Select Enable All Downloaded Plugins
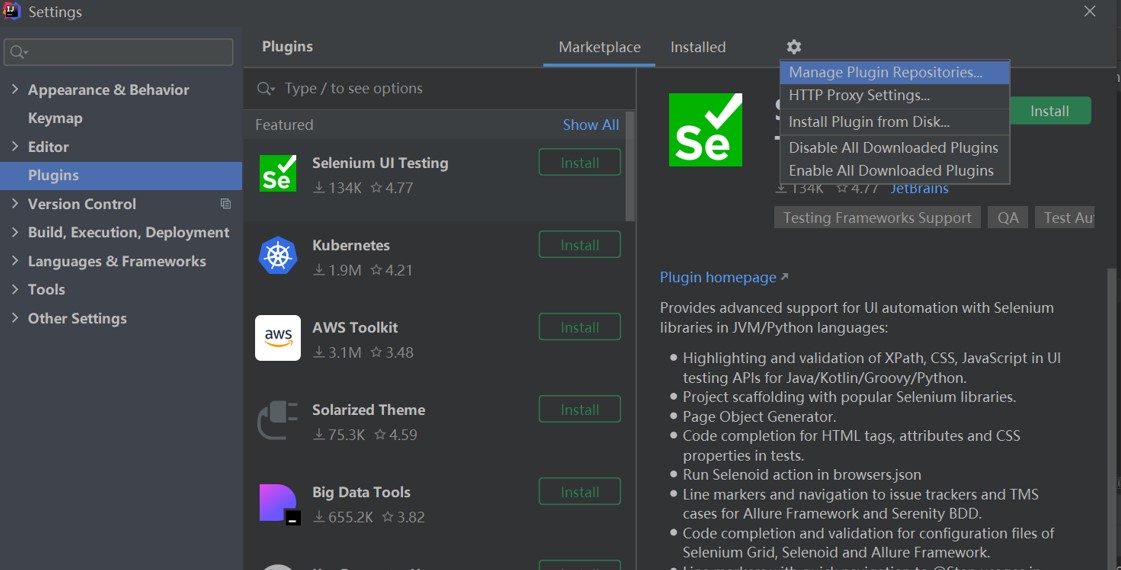Screen dimensions: 1121x570 pyautogui.click(x=894, y=170)
